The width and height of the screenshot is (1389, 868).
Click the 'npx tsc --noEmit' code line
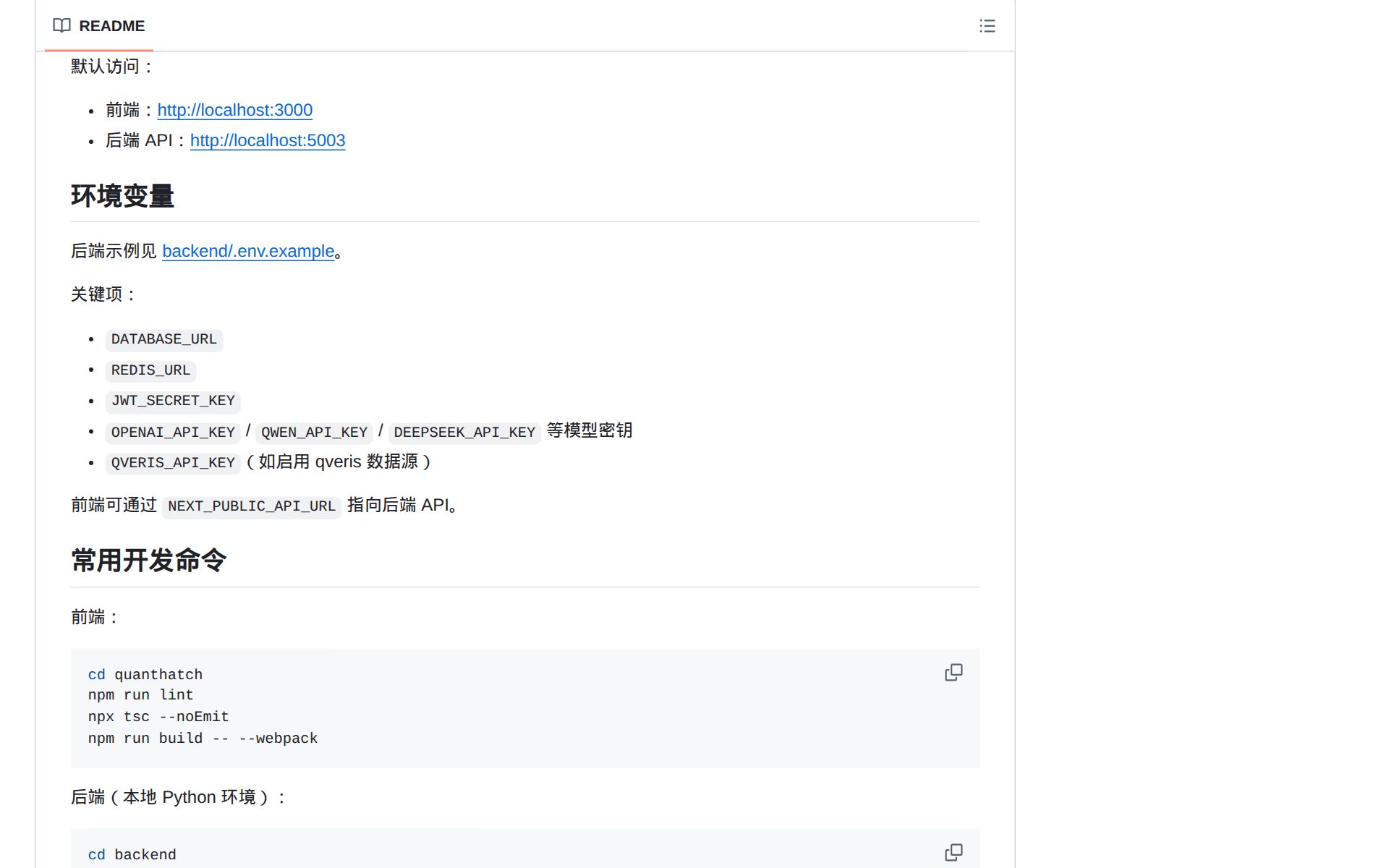pos(158,717)
